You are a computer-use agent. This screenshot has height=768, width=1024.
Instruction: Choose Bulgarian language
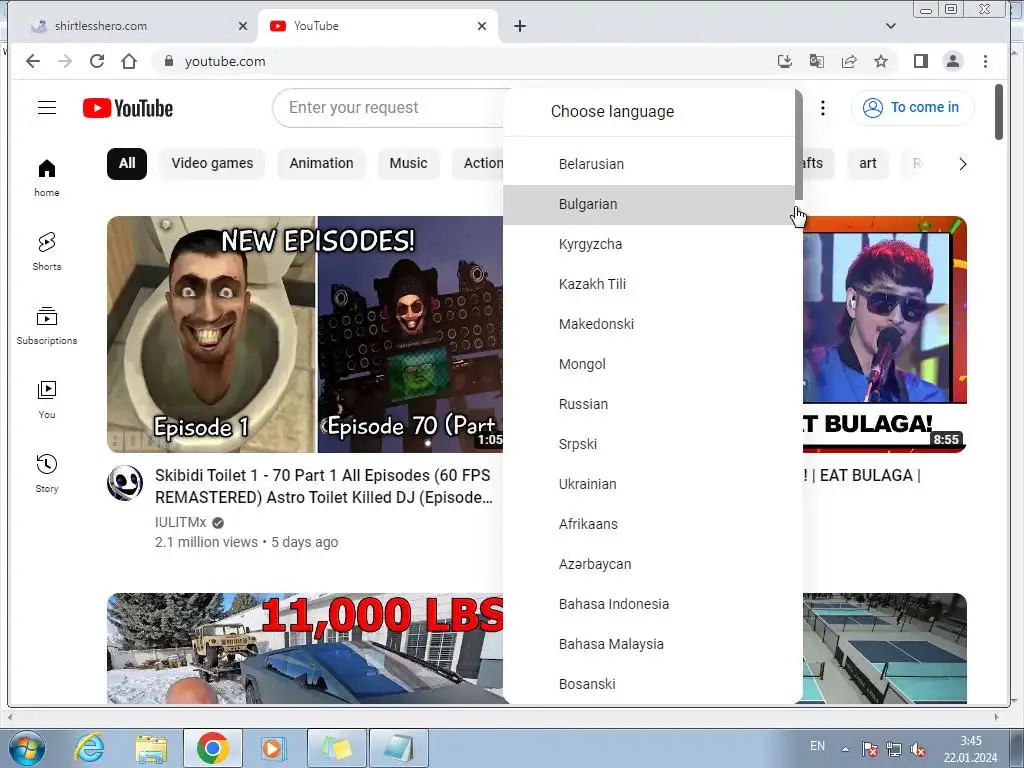pyautogui.click(x=648, y=204)
